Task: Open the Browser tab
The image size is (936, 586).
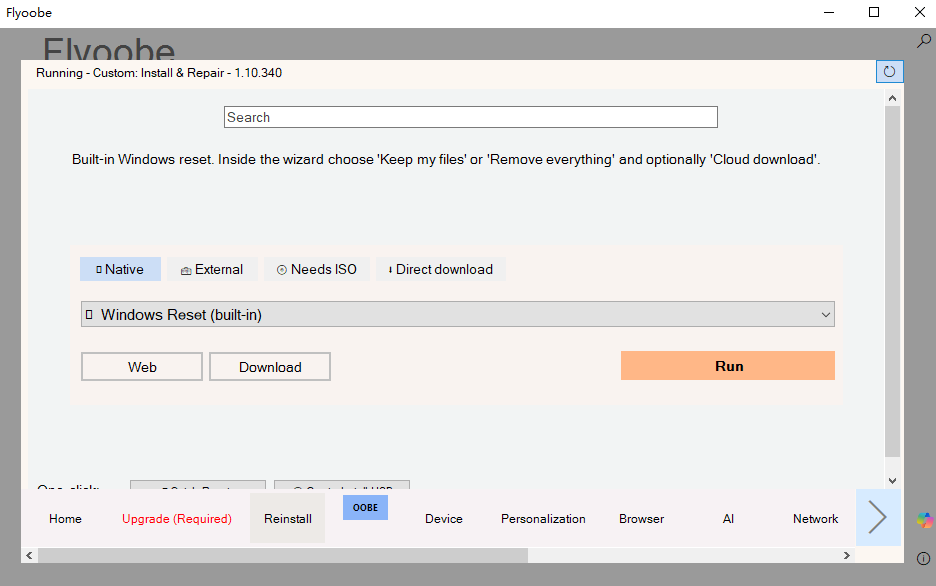Action: pos(641,519)
